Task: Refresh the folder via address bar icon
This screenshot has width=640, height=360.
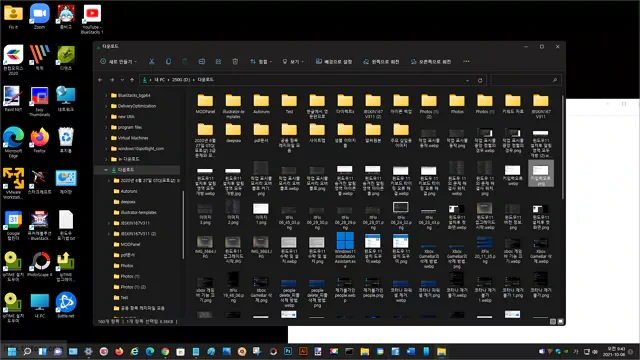Action: click(x=480, y=80)
